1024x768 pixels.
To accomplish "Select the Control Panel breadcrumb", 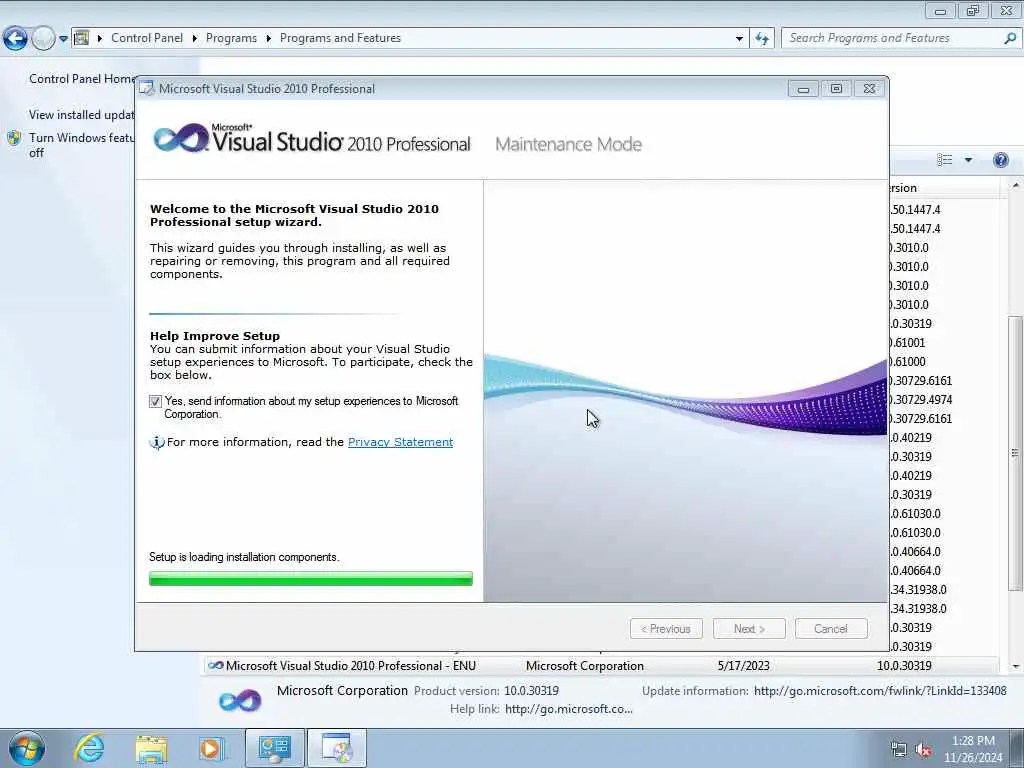I will [147, 38].
